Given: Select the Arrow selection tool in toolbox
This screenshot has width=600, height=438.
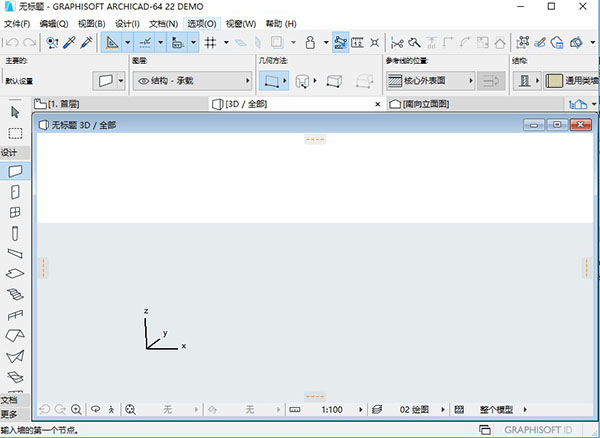Looking at the screenshot, I should click(15, 112).
